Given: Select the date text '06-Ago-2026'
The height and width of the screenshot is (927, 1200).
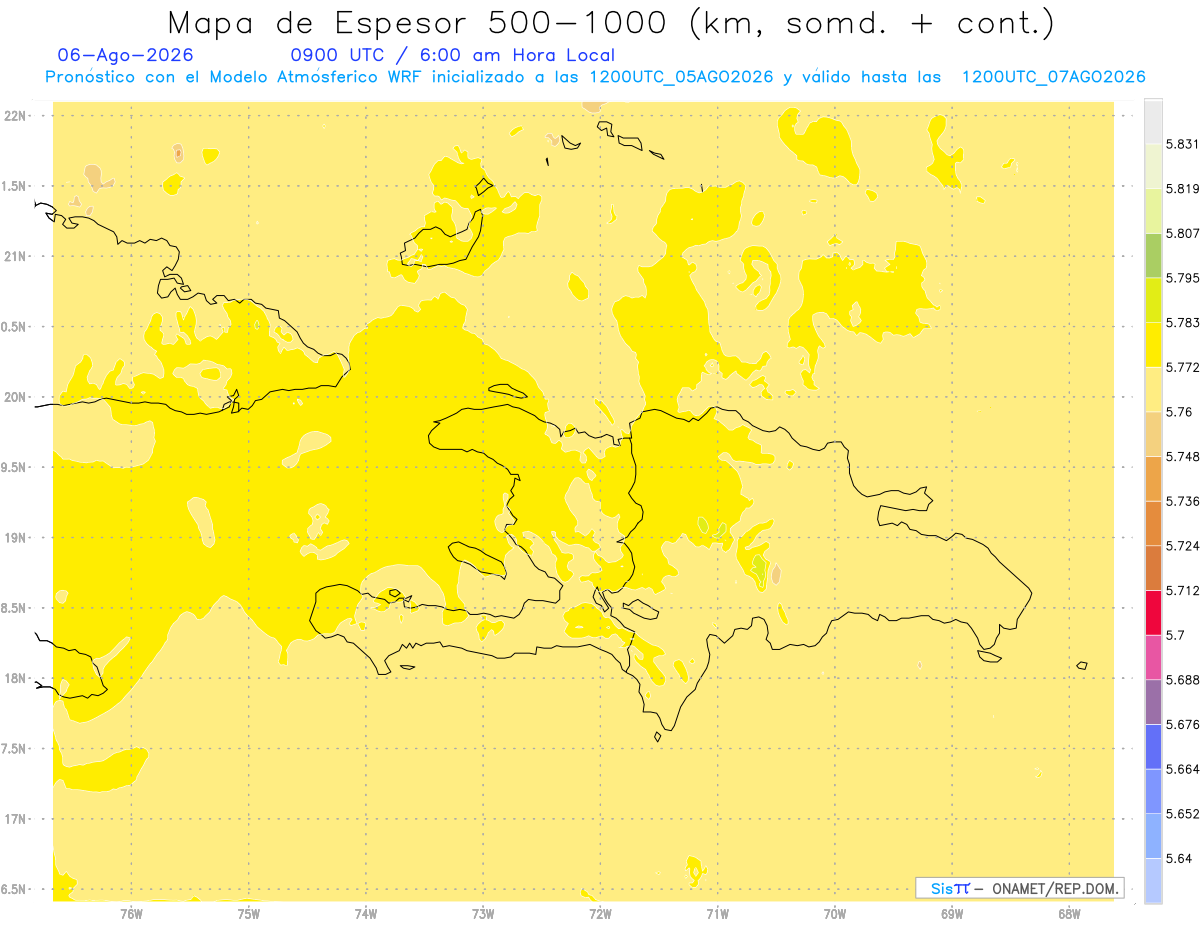Looking at the screenshot, I should coord(126,56).
